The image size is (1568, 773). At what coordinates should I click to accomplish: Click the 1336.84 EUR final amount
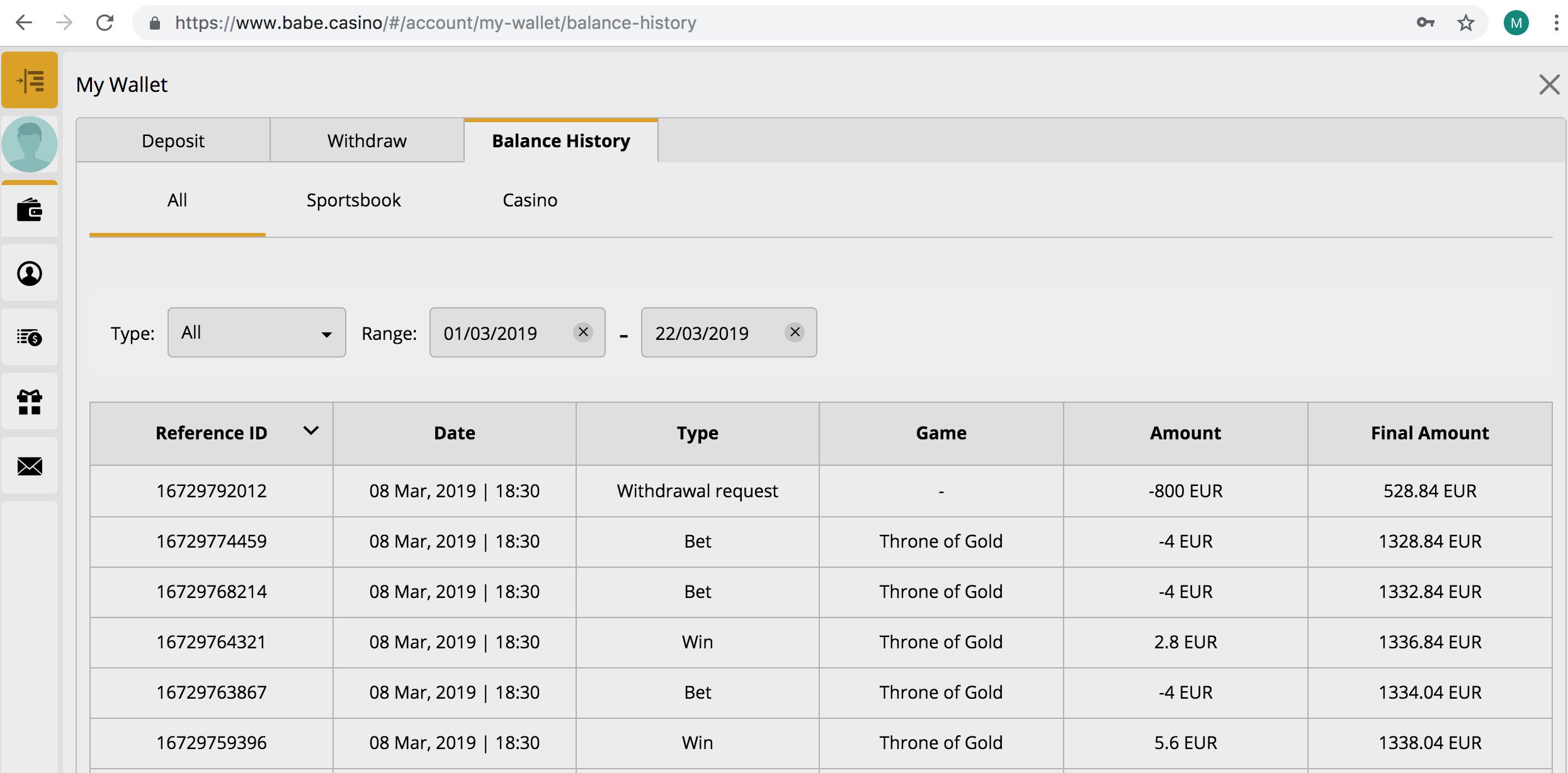1430,642
